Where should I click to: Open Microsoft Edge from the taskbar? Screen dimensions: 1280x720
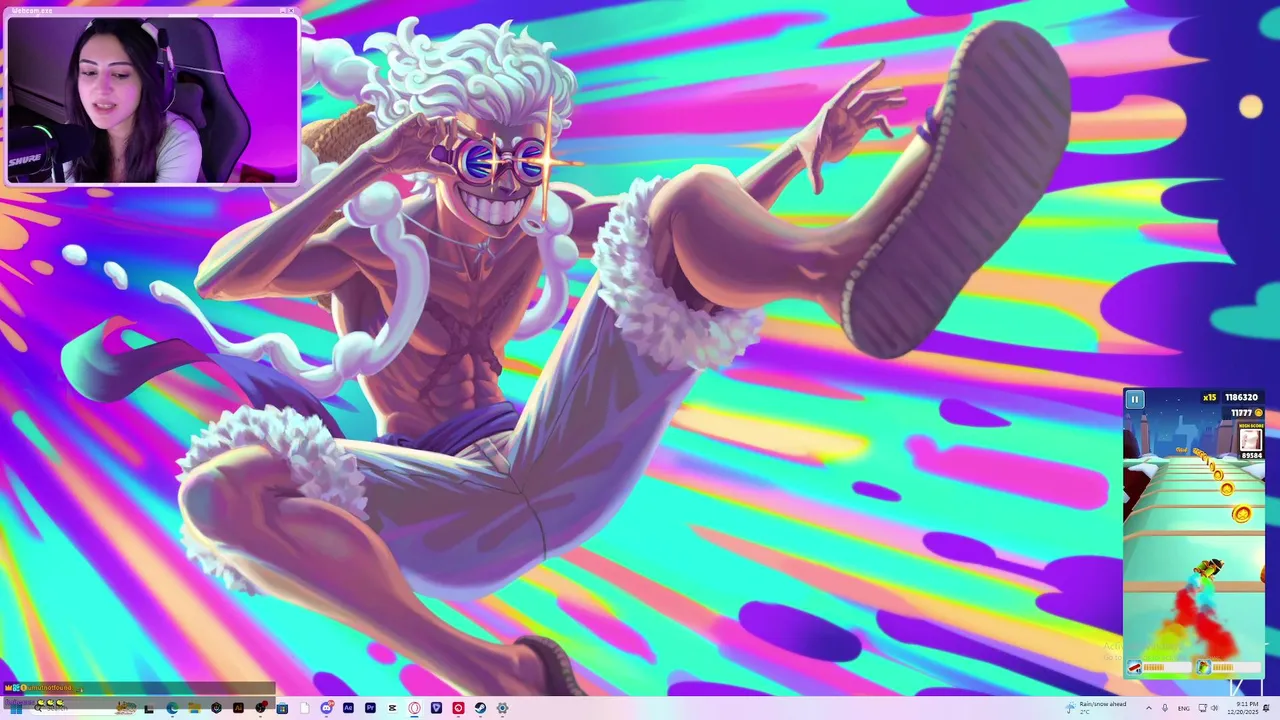(172, 709)
